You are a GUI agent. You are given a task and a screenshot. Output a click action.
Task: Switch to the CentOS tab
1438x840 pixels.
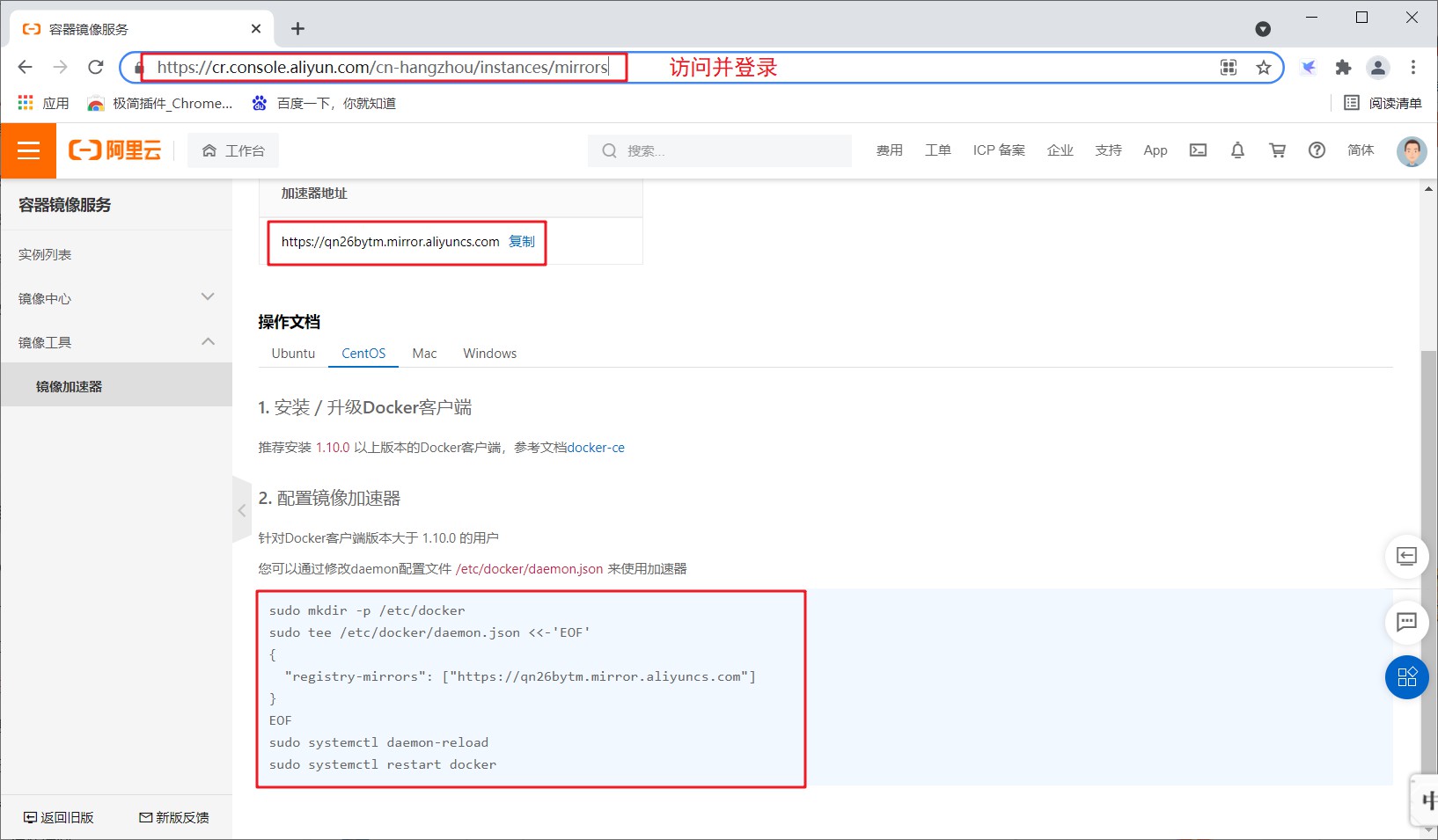(363, 354)
